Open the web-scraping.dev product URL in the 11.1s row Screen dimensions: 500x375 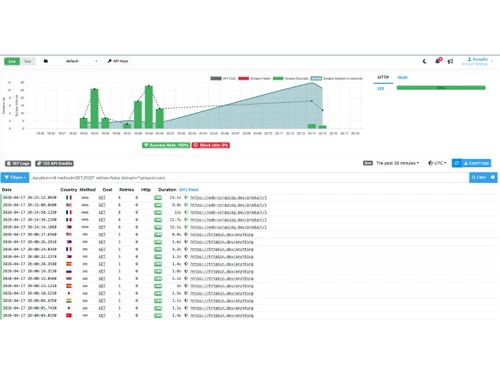click(228, 198)
